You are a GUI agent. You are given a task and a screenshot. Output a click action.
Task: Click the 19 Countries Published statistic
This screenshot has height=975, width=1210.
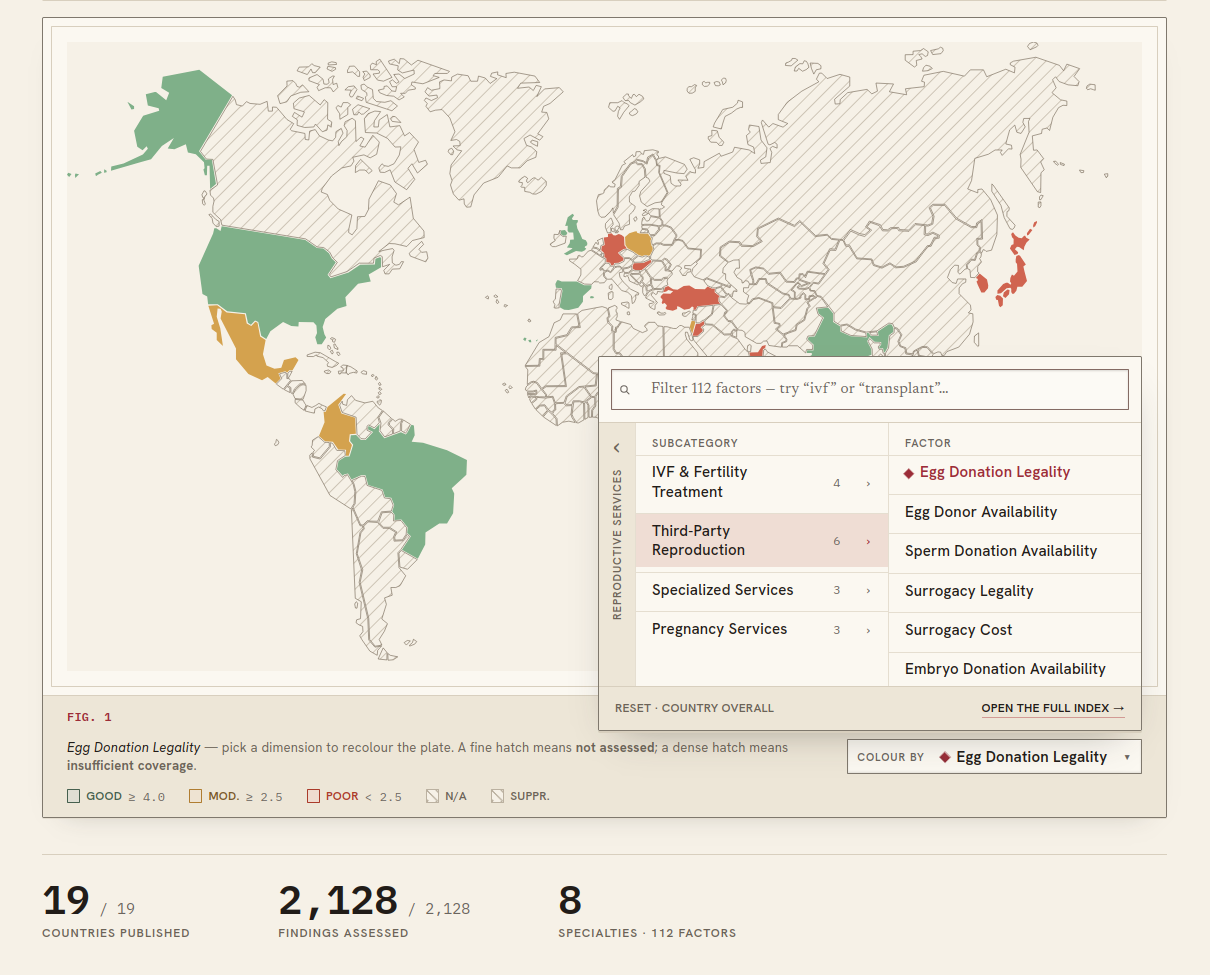[x=116, y=911]
